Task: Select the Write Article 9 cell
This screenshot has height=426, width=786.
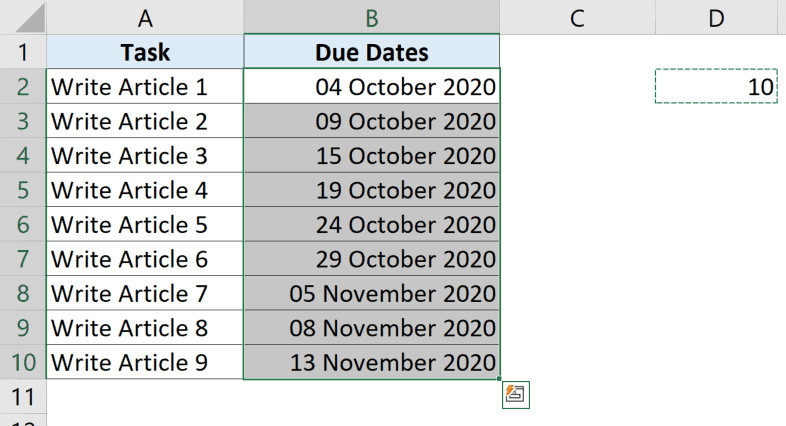Action: pyautogui.click(x=146, y=361)
